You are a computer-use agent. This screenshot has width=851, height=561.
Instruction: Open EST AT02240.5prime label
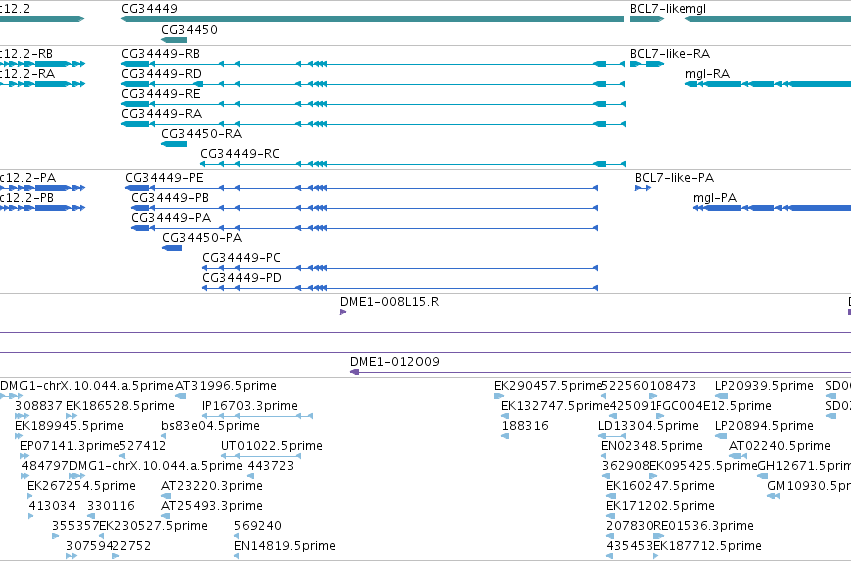coord(780,446)
